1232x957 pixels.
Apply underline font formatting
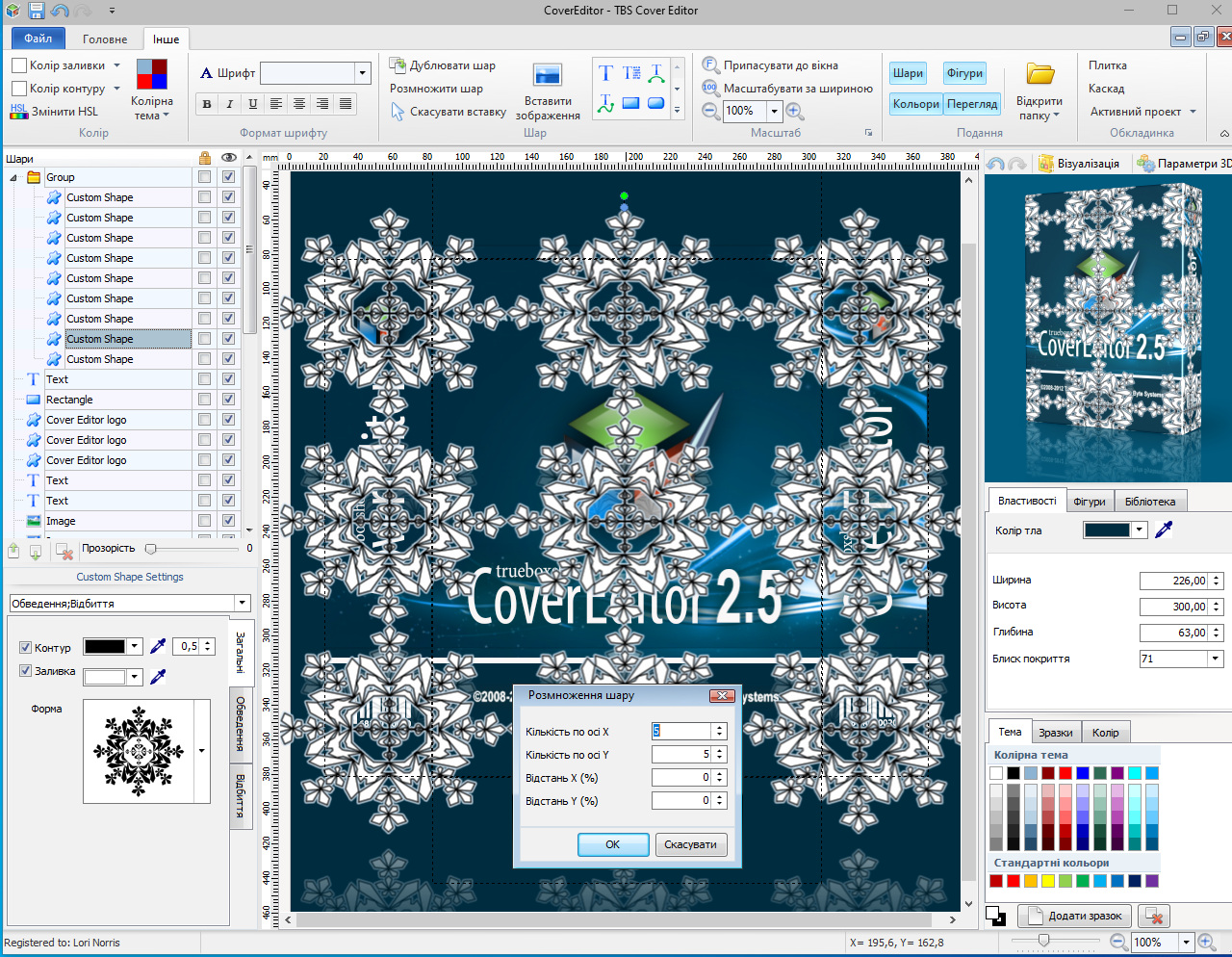pos(252,104)
